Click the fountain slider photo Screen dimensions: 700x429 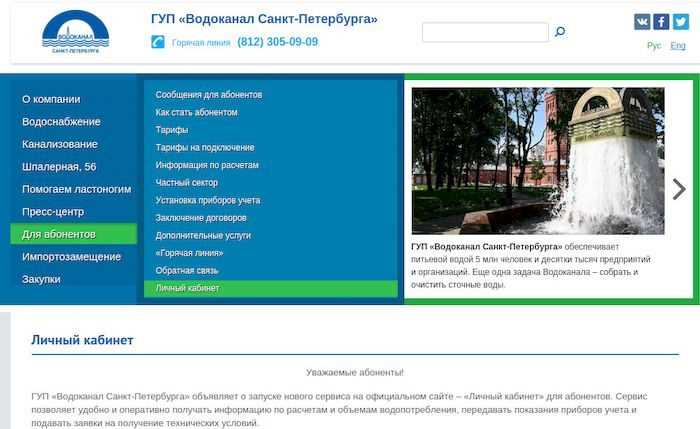[x=538, y=161]
